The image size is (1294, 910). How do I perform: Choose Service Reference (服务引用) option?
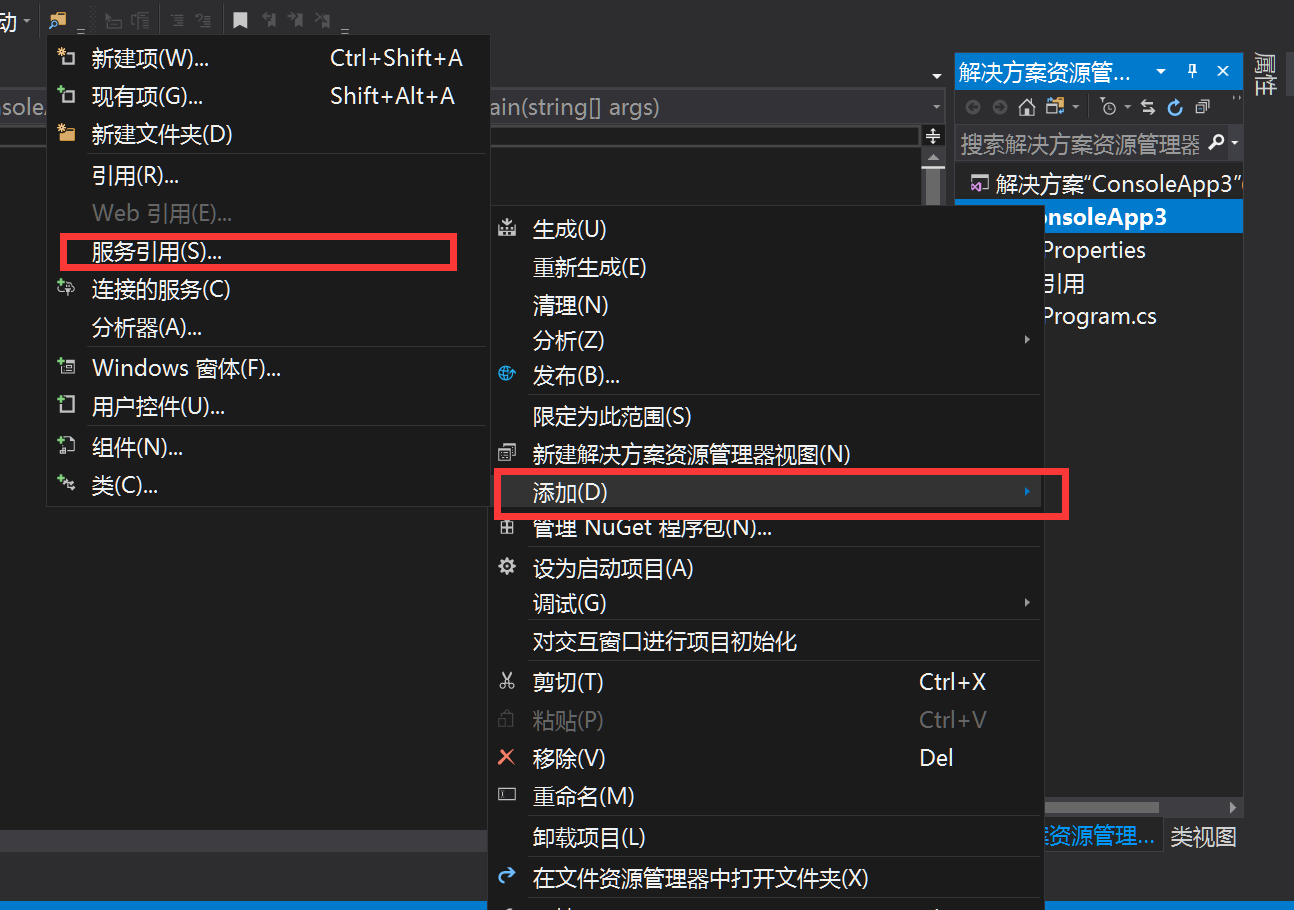[268, 252]
